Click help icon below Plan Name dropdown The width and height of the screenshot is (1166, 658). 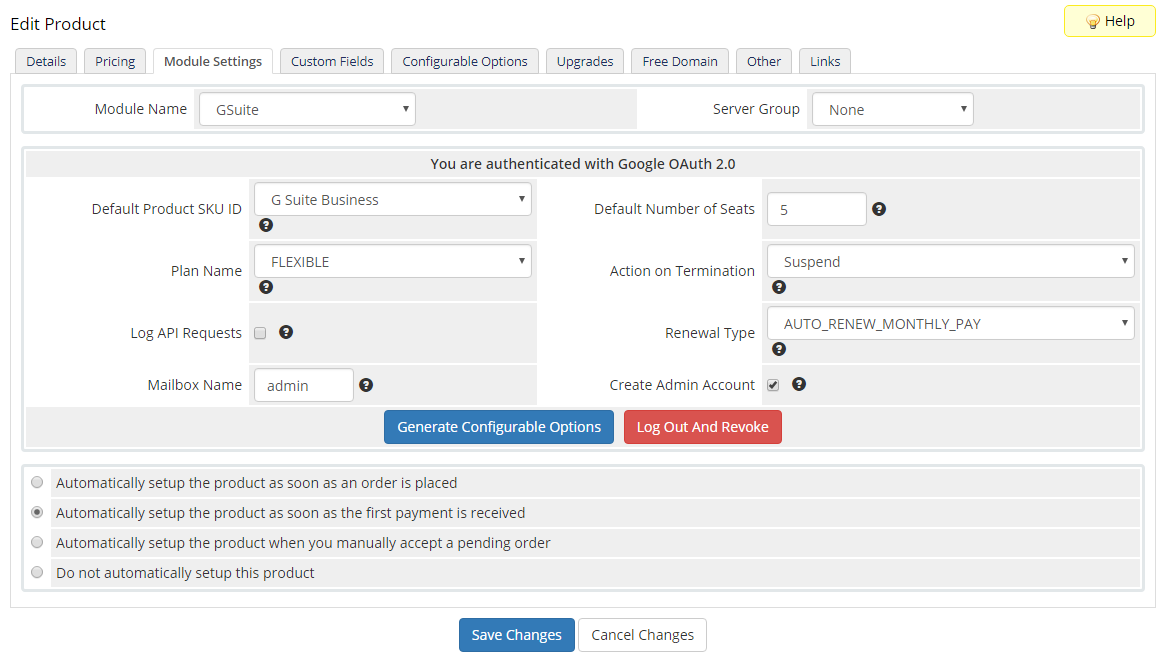[266, 287]
